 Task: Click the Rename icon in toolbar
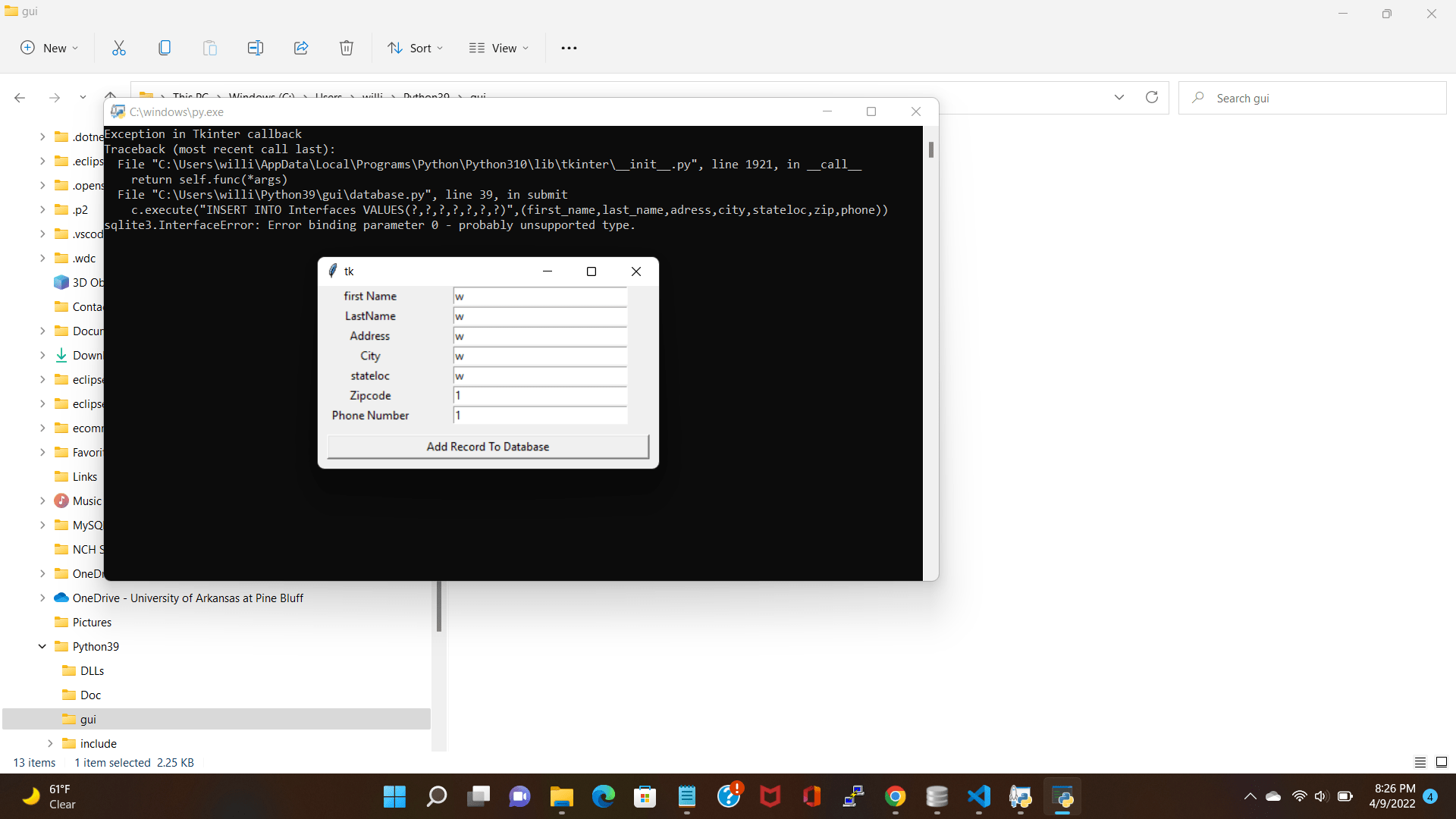[x=256, y=48]
